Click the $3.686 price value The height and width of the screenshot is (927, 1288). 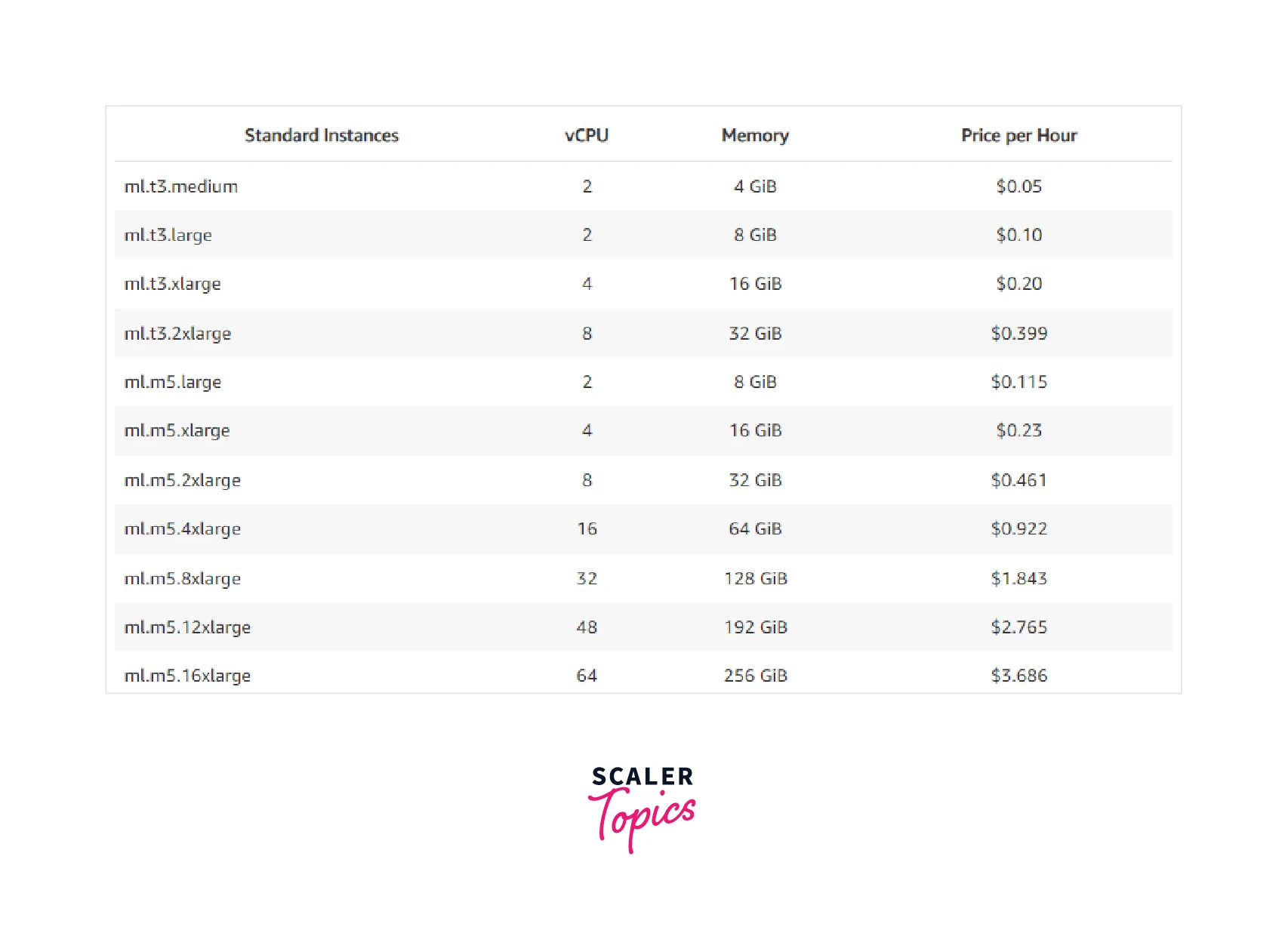pyautogui.click(x=1018, y=676)
